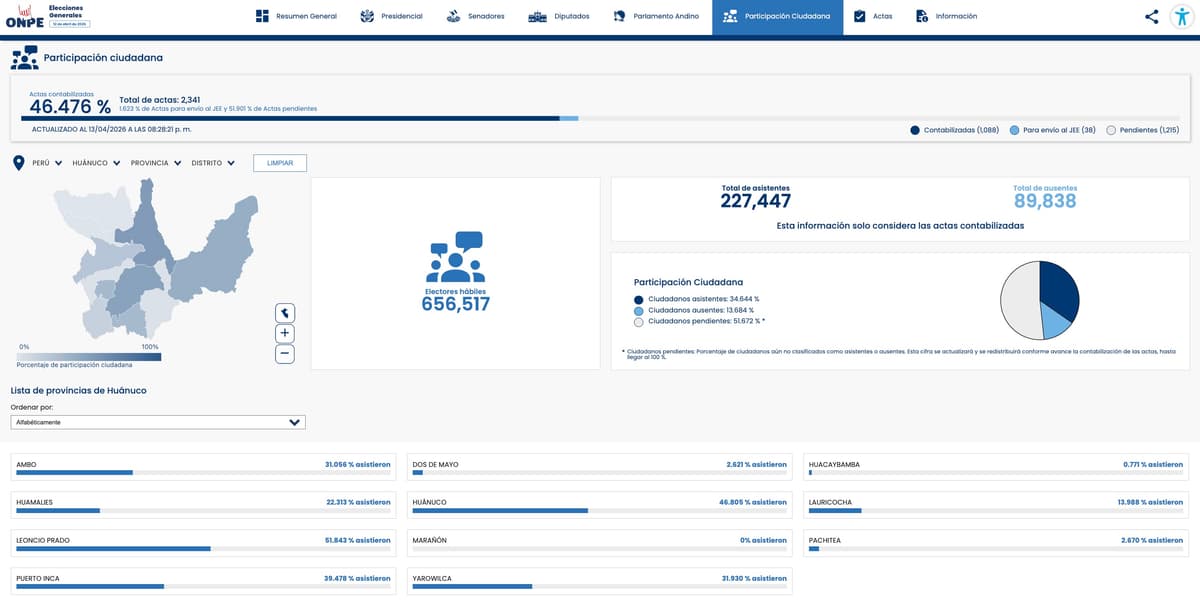
Task: Open the accessibility options icon
Action: click(1182, 16)
